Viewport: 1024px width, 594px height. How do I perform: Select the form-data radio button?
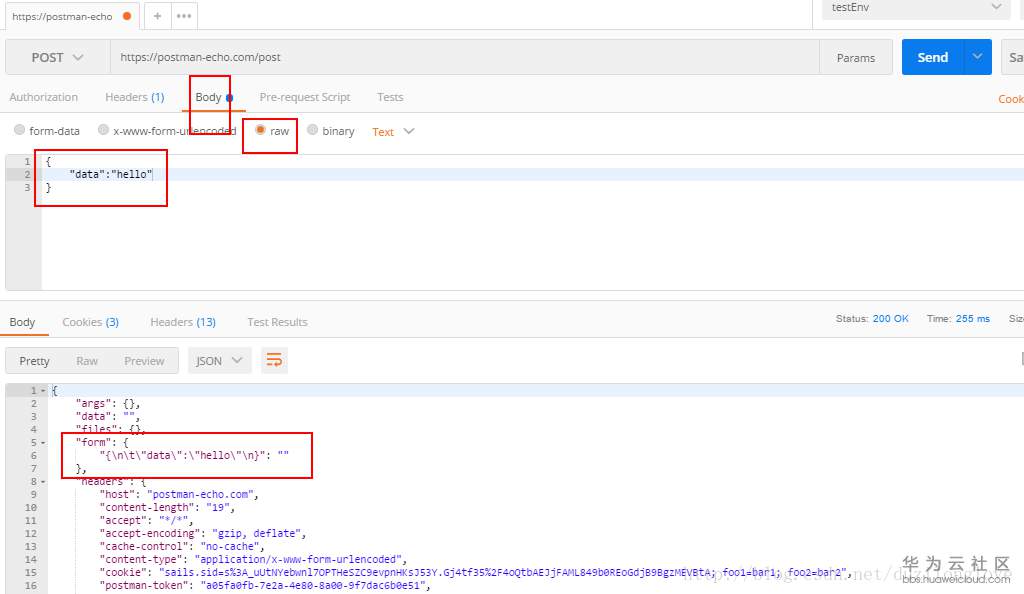(20, 130)
